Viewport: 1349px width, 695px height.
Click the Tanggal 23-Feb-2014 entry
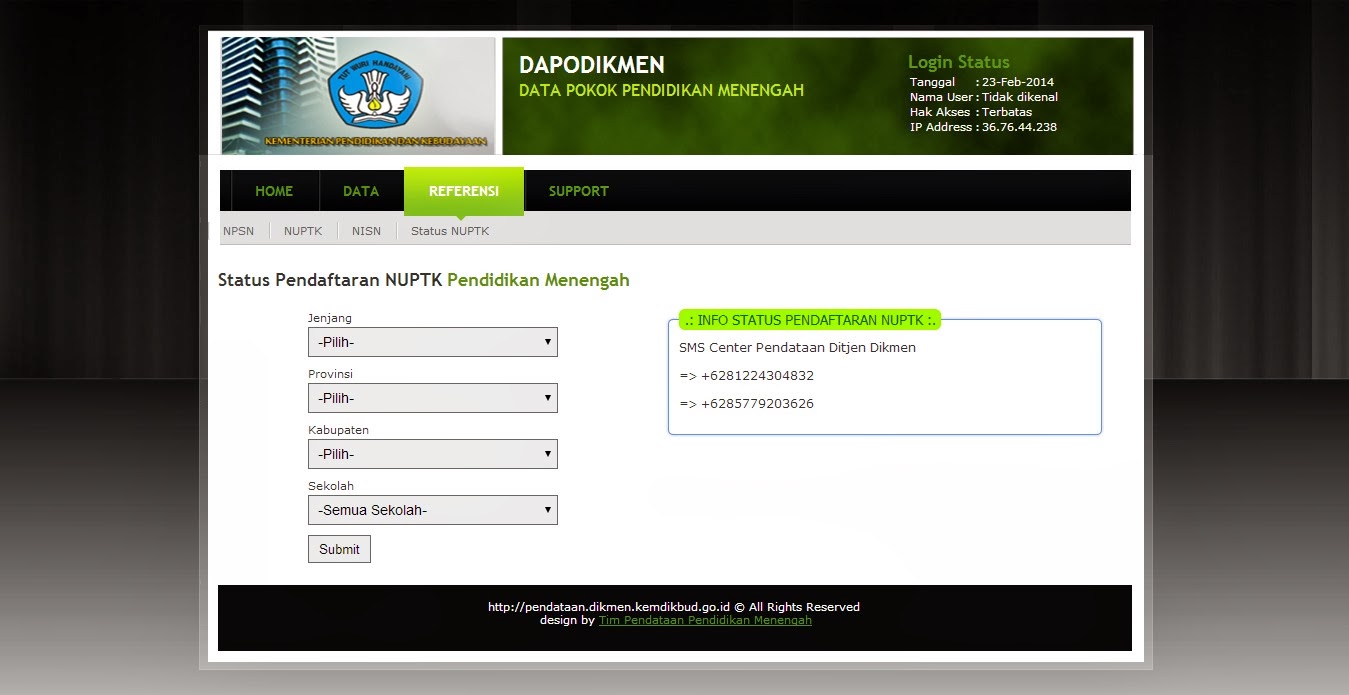pyautogui.click(x=982, y=82)
